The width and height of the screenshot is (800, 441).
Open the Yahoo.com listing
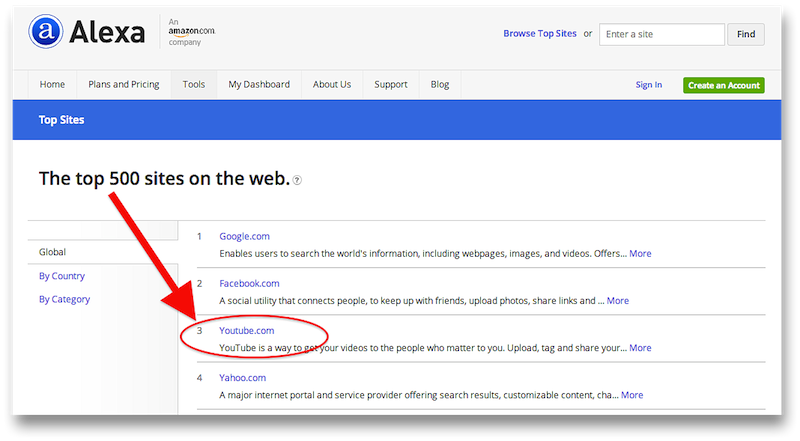pyautogui.click(x=242, y=378)
